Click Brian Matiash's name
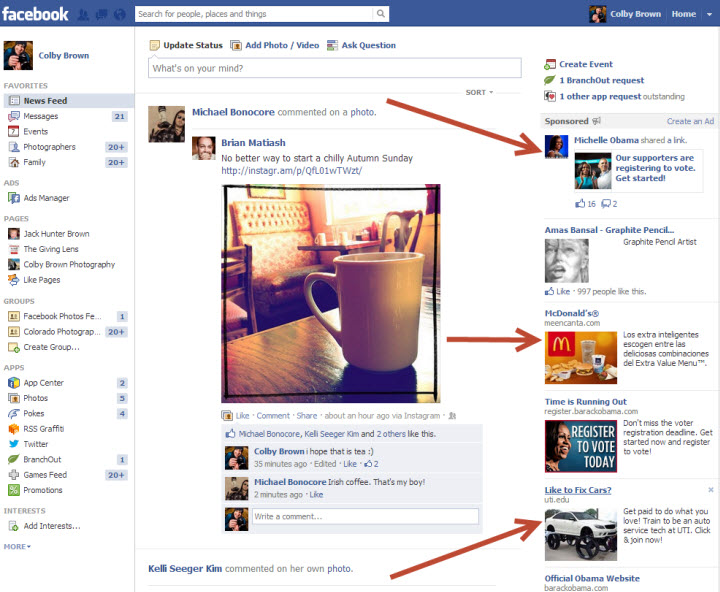720x592 pixels. [x=253, y=143]
